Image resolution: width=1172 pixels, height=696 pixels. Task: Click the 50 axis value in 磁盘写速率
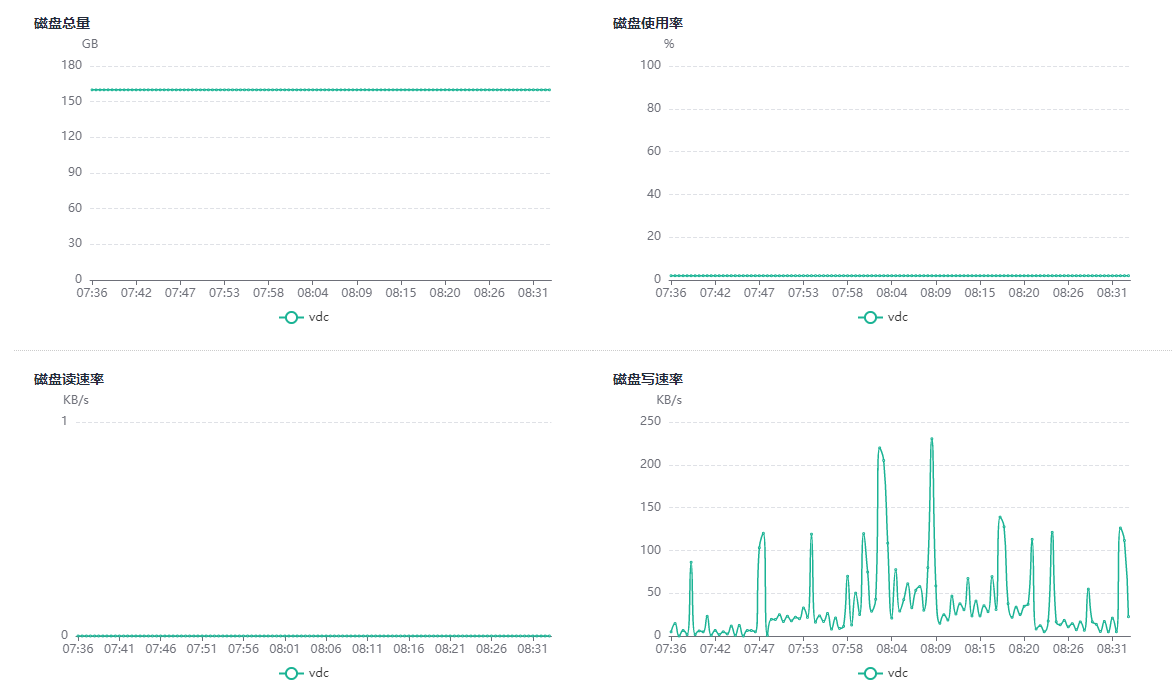click(654, 592)
